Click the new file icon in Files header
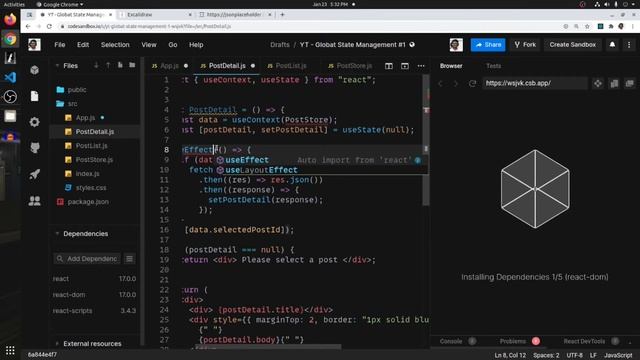Screen dimensions: 640x360 click(x=120, y=65)
